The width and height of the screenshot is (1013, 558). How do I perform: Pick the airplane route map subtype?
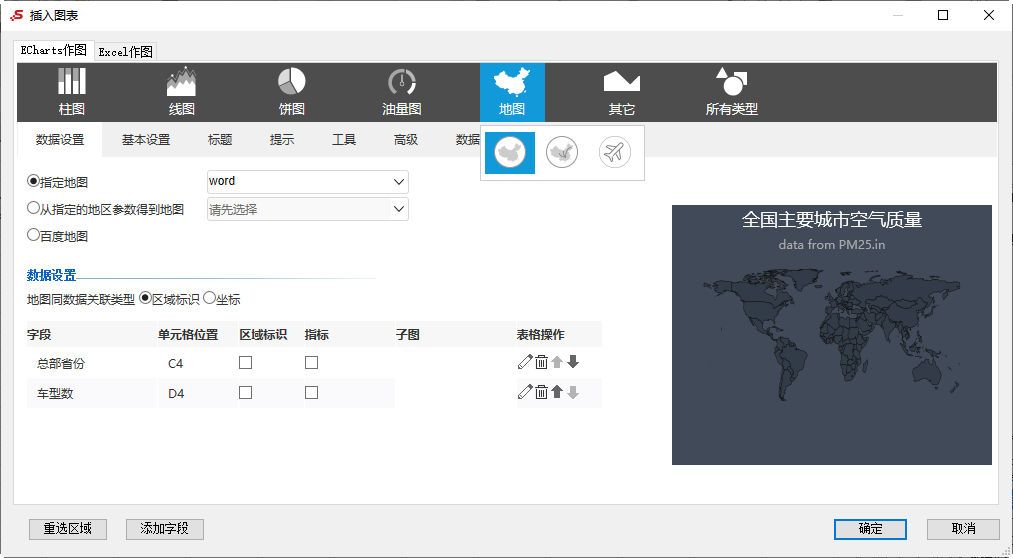click(614, 153)
